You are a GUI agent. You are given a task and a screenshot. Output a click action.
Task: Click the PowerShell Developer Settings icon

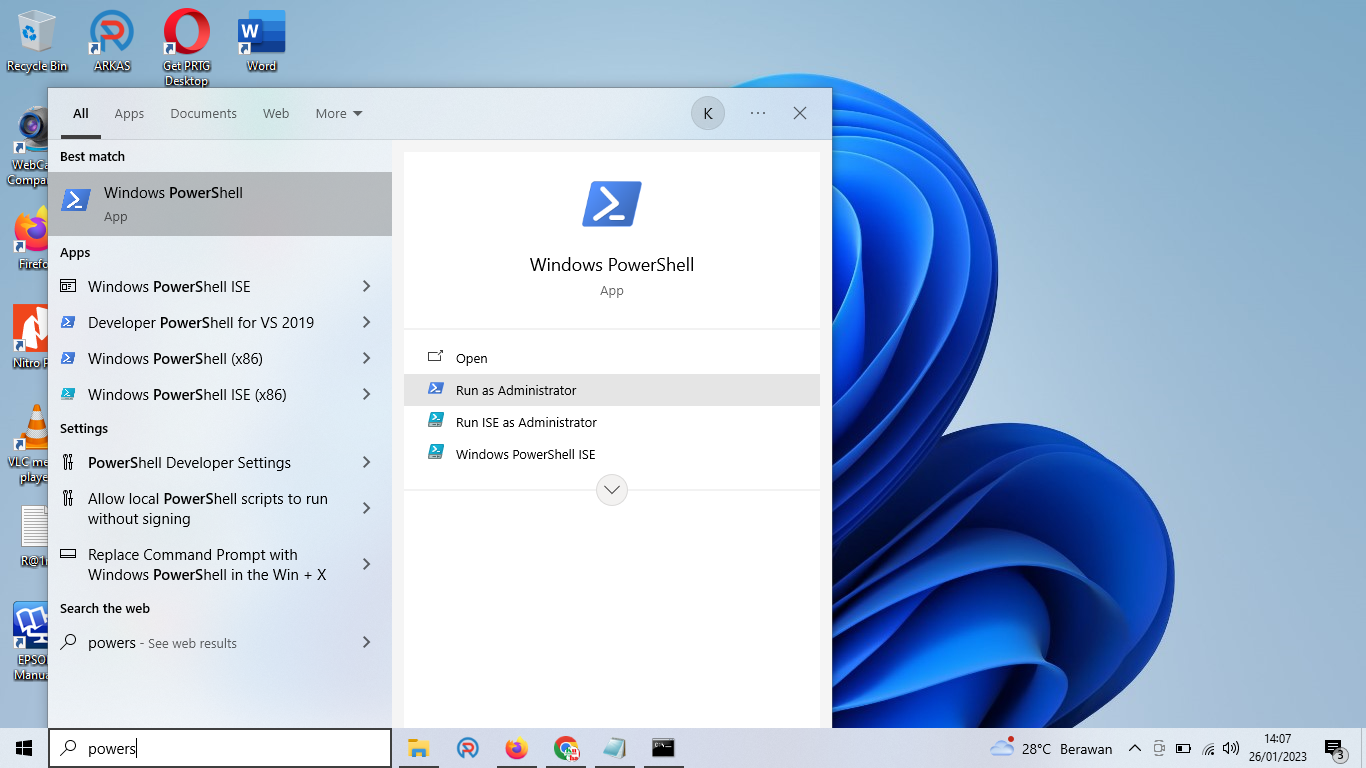click(x=68, y=462)
